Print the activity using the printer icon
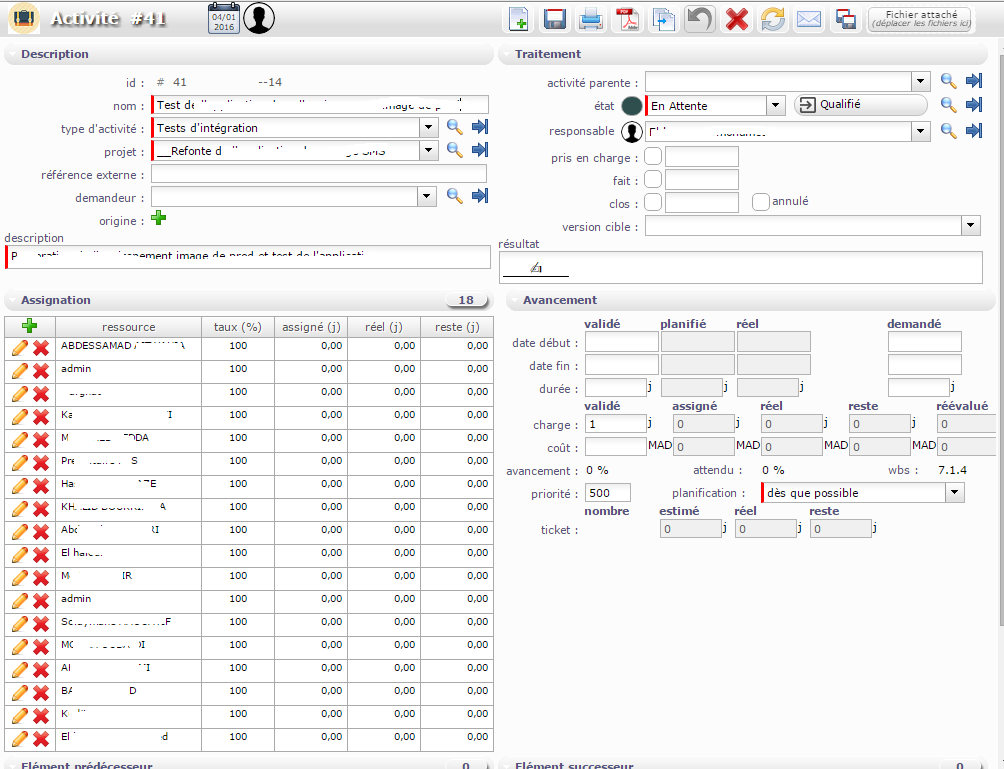The height and width of the screenshot is (769, 1004). tap(591, 19)
